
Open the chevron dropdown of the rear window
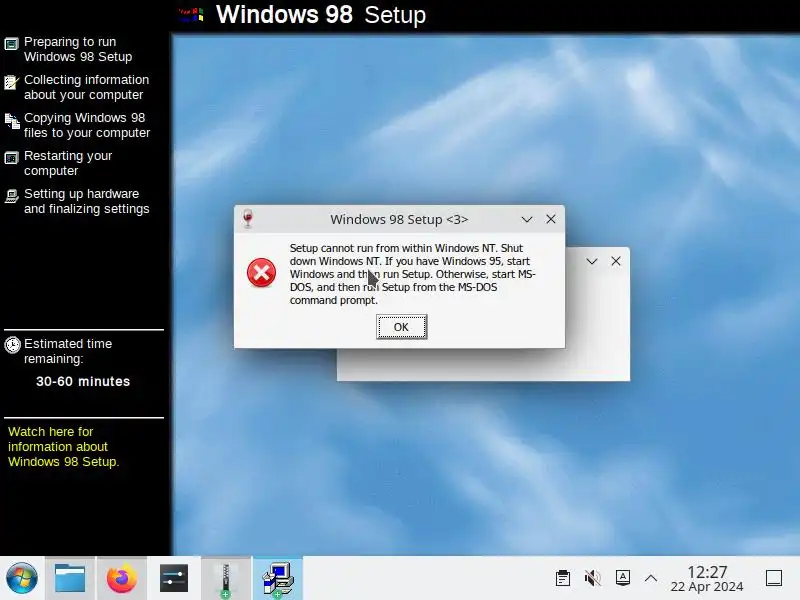click(592, 261)
